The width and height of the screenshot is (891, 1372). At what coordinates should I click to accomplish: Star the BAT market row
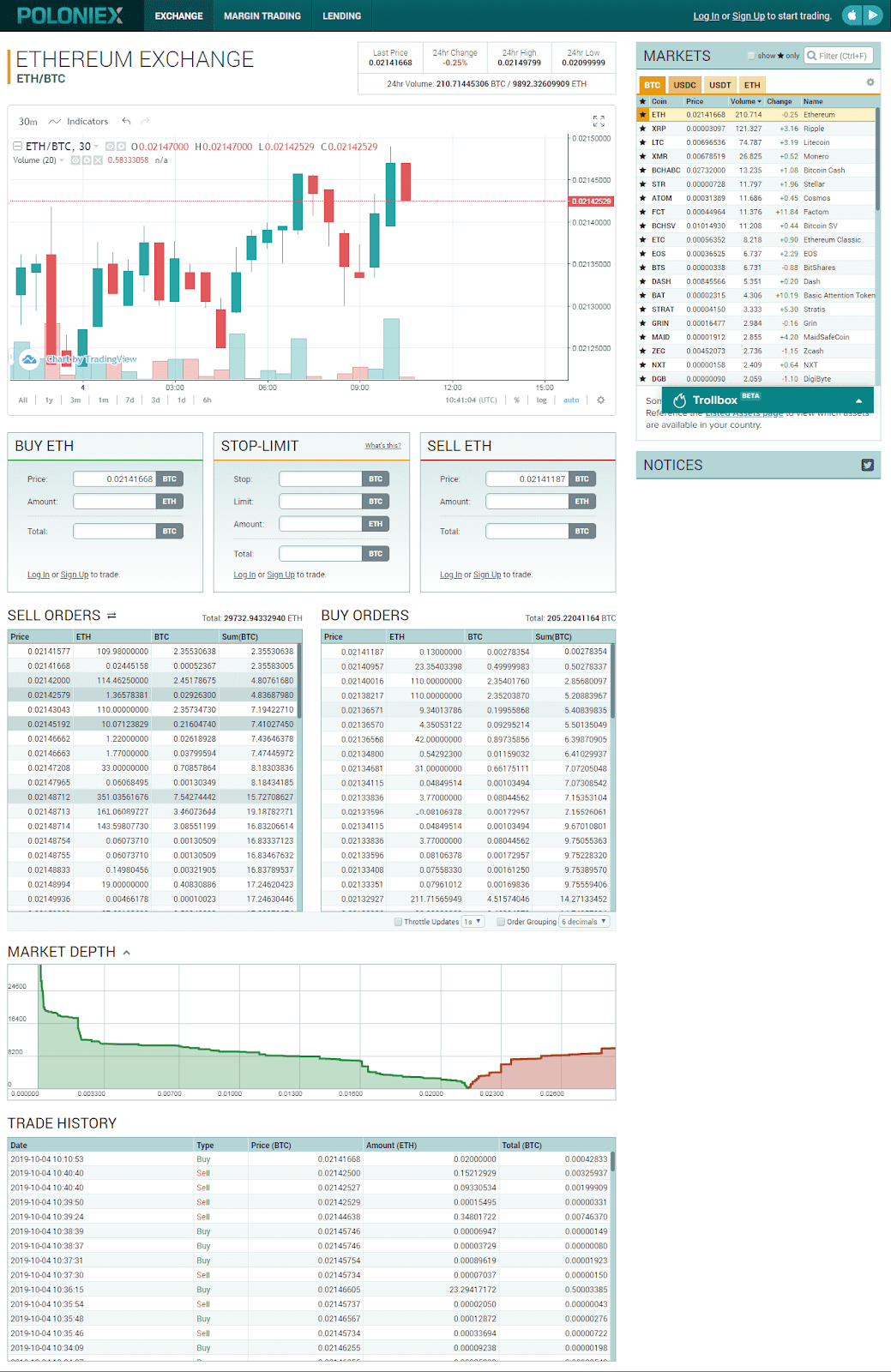click(x=642, y=295)
